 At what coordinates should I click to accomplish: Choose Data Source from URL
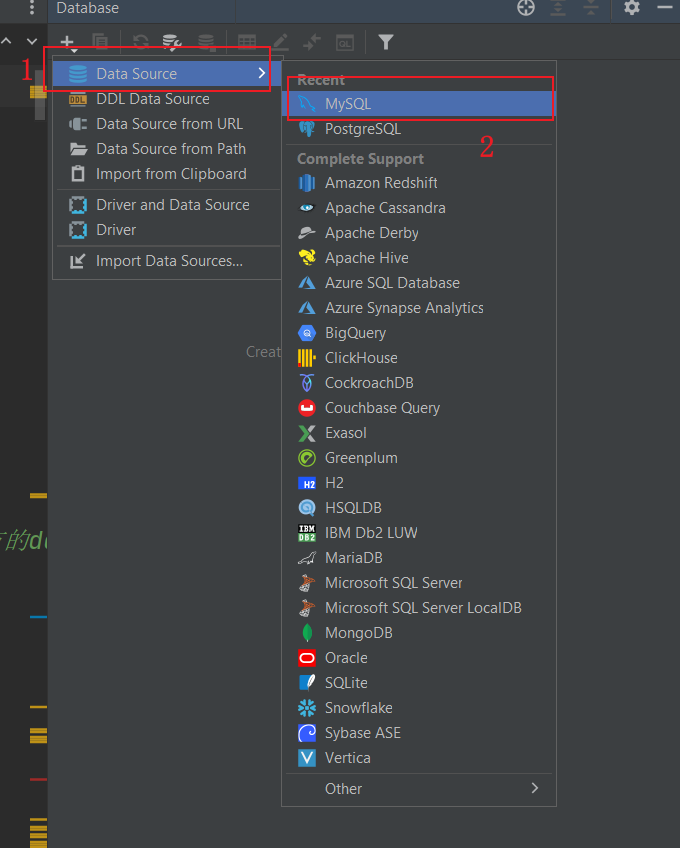tap(168, 124)
